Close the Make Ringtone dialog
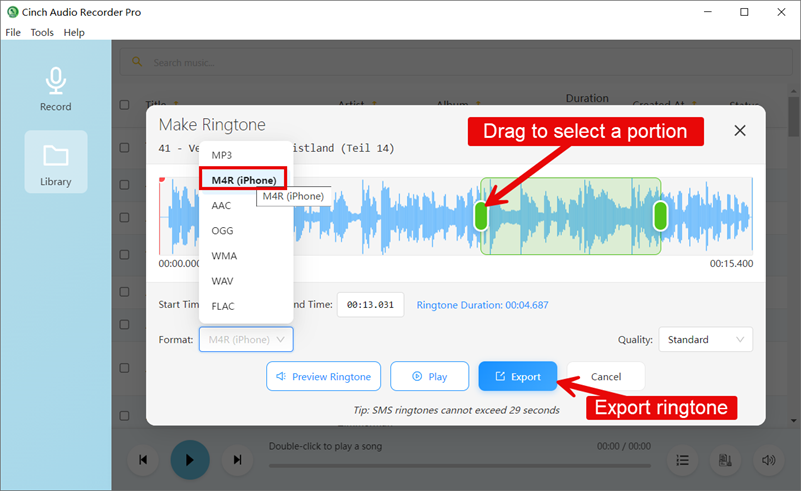Viewport: 801px width, 491px height. tap(740, 130)
